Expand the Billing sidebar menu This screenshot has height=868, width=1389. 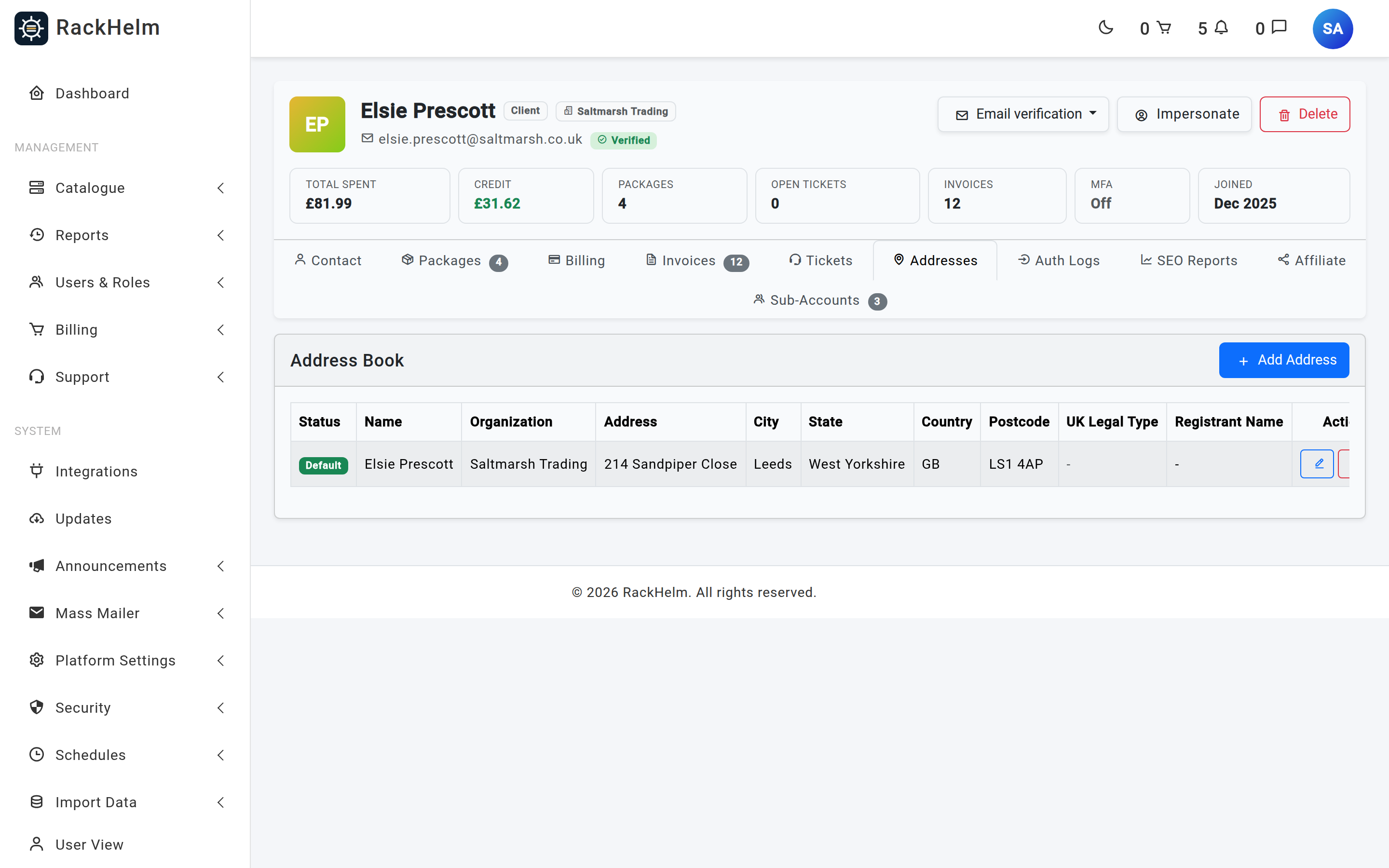coord(125,329)
